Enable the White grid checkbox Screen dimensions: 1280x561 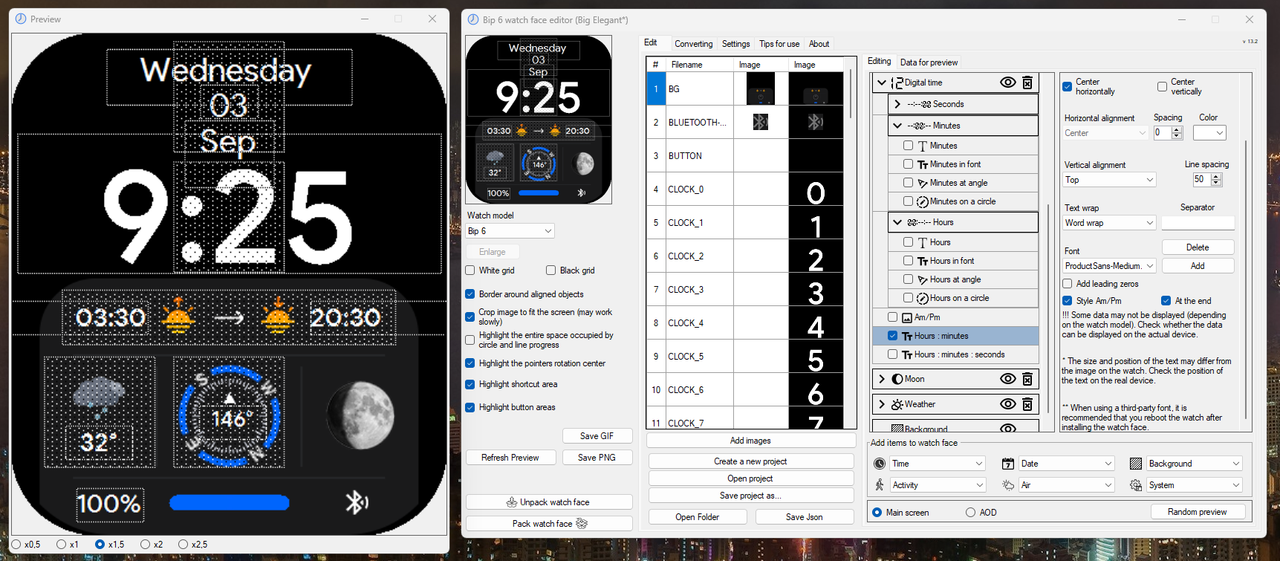click(x=471, y=270)
